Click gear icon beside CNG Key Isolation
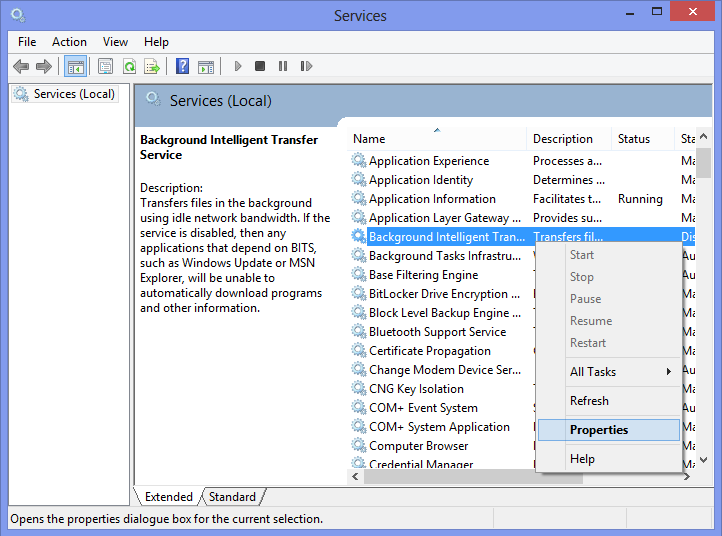 [x=359, y=388]
